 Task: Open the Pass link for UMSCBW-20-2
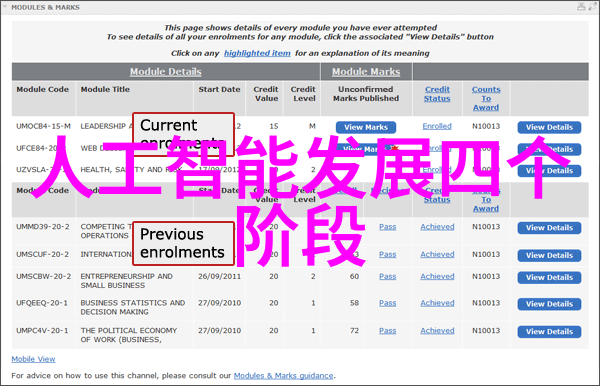tap(388, 276)
